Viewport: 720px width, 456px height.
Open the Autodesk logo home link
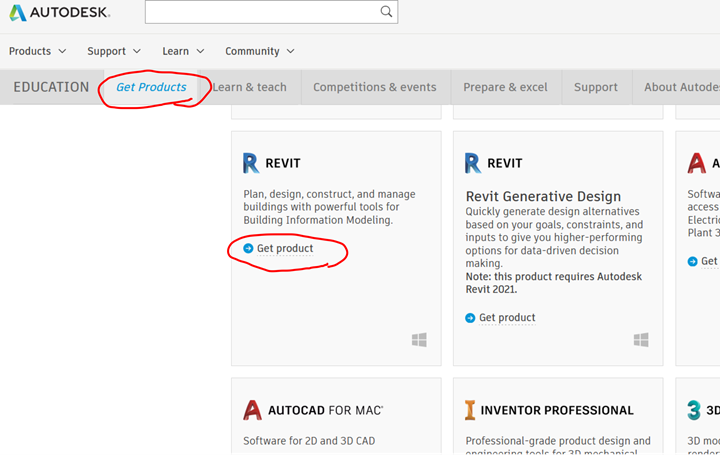(x=60, y=12)
